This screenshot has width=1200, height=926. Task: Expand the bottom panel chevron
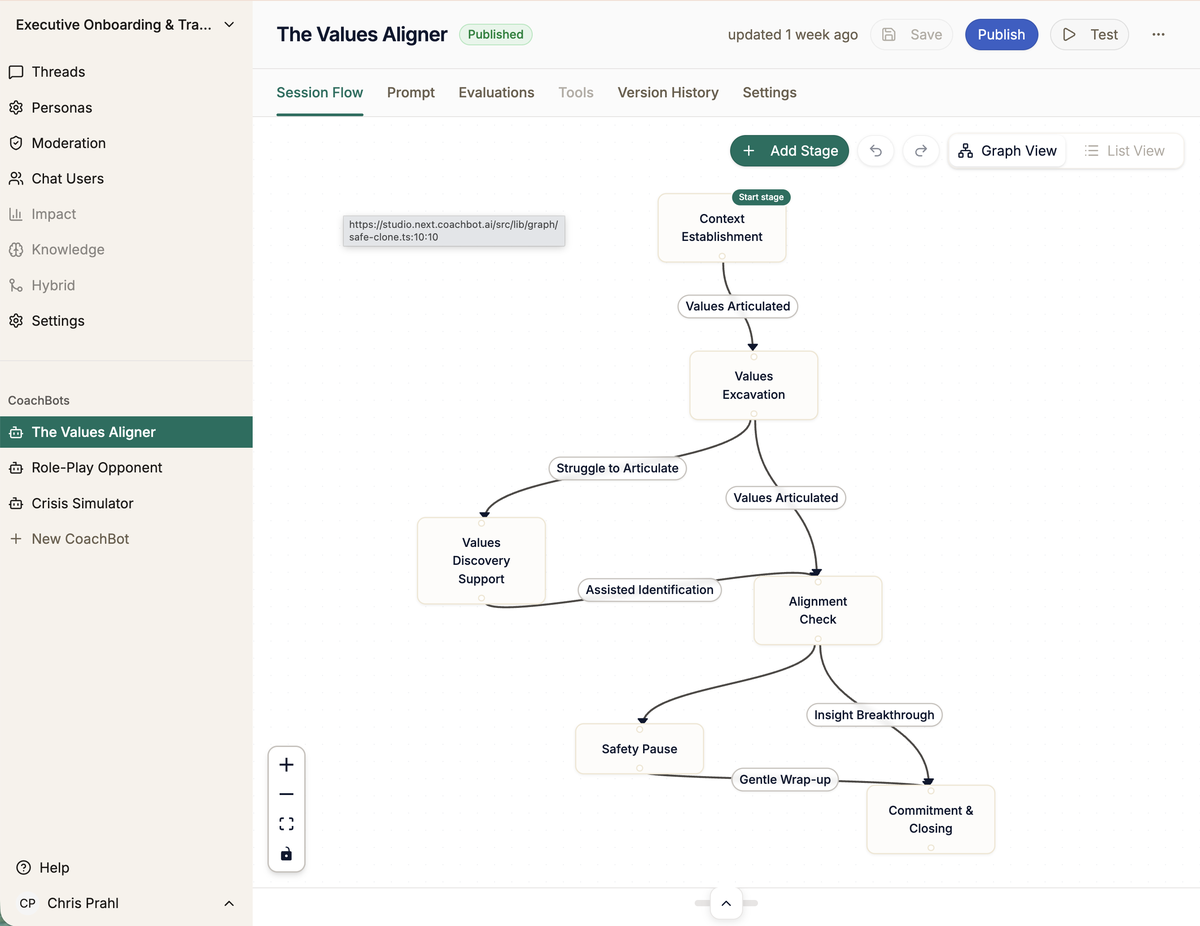pyautogui.click(x=726, y=904)
